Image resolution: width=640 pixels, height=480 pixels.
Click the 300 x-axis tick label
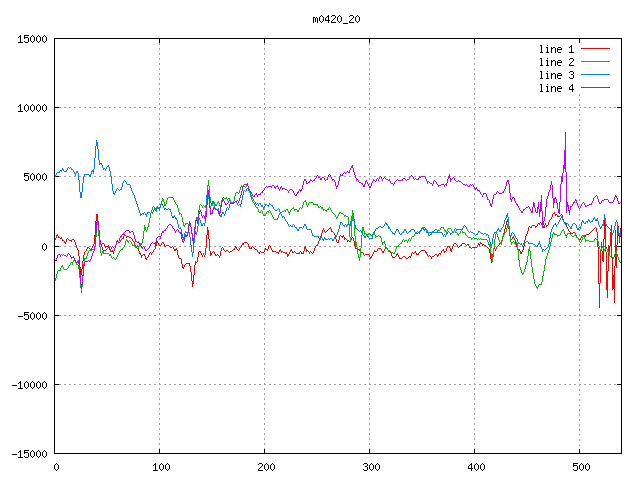pos(369,466)
